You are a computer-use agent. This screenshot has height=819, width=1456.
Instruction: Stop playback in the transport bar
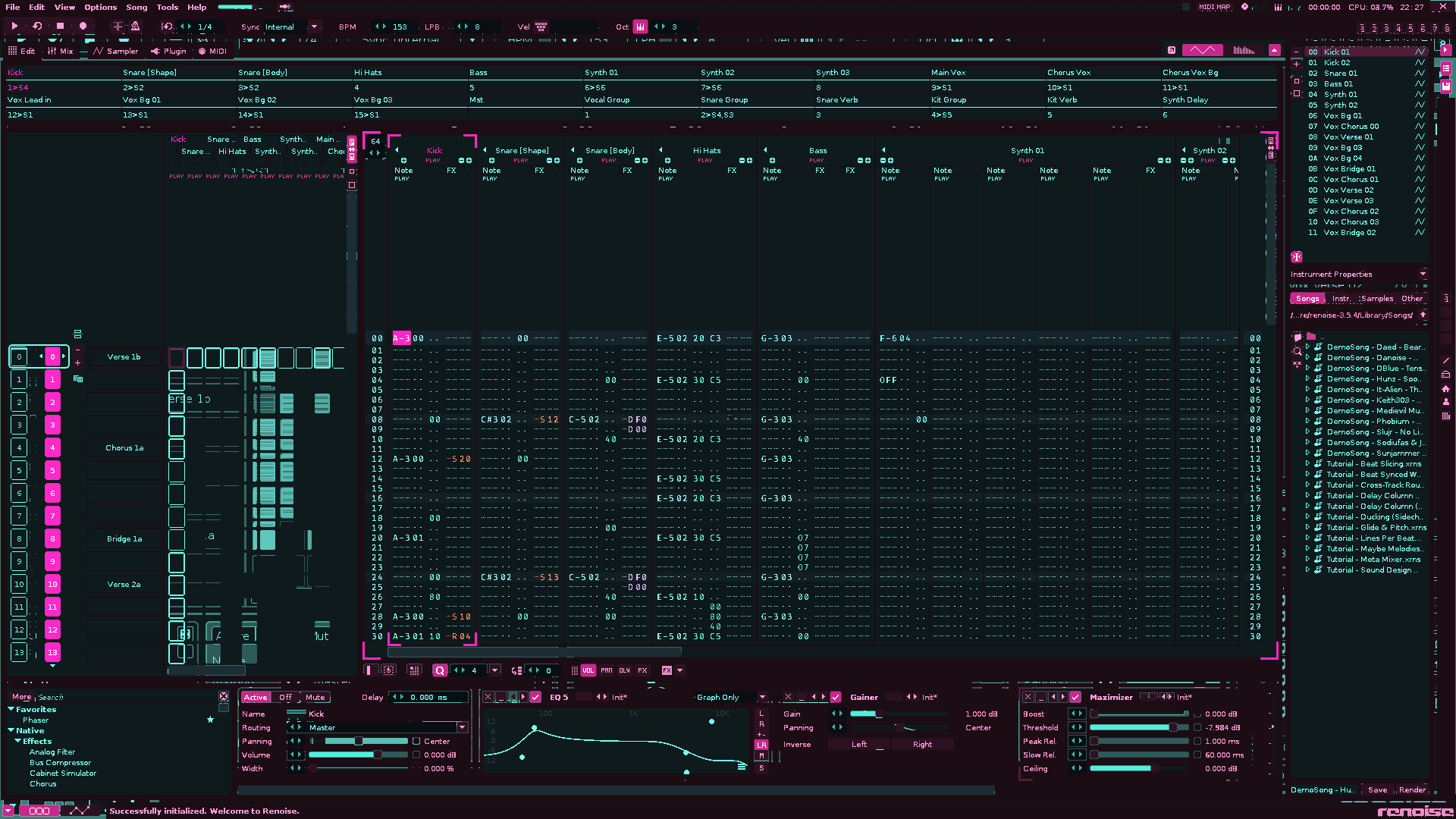point(60,27)
